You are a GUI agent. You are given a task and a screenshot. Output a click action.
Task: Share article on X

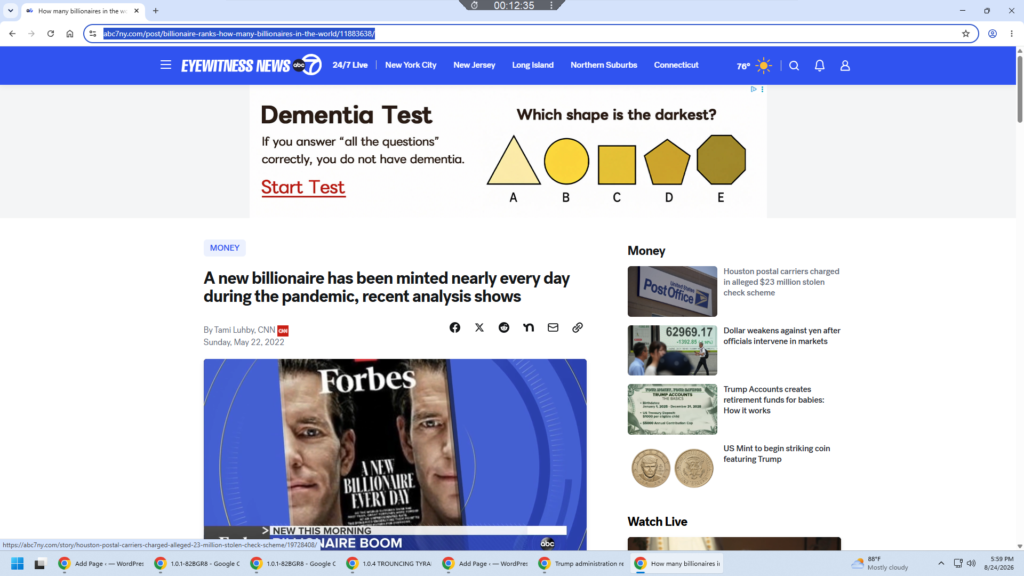click(x=479, y=328)
